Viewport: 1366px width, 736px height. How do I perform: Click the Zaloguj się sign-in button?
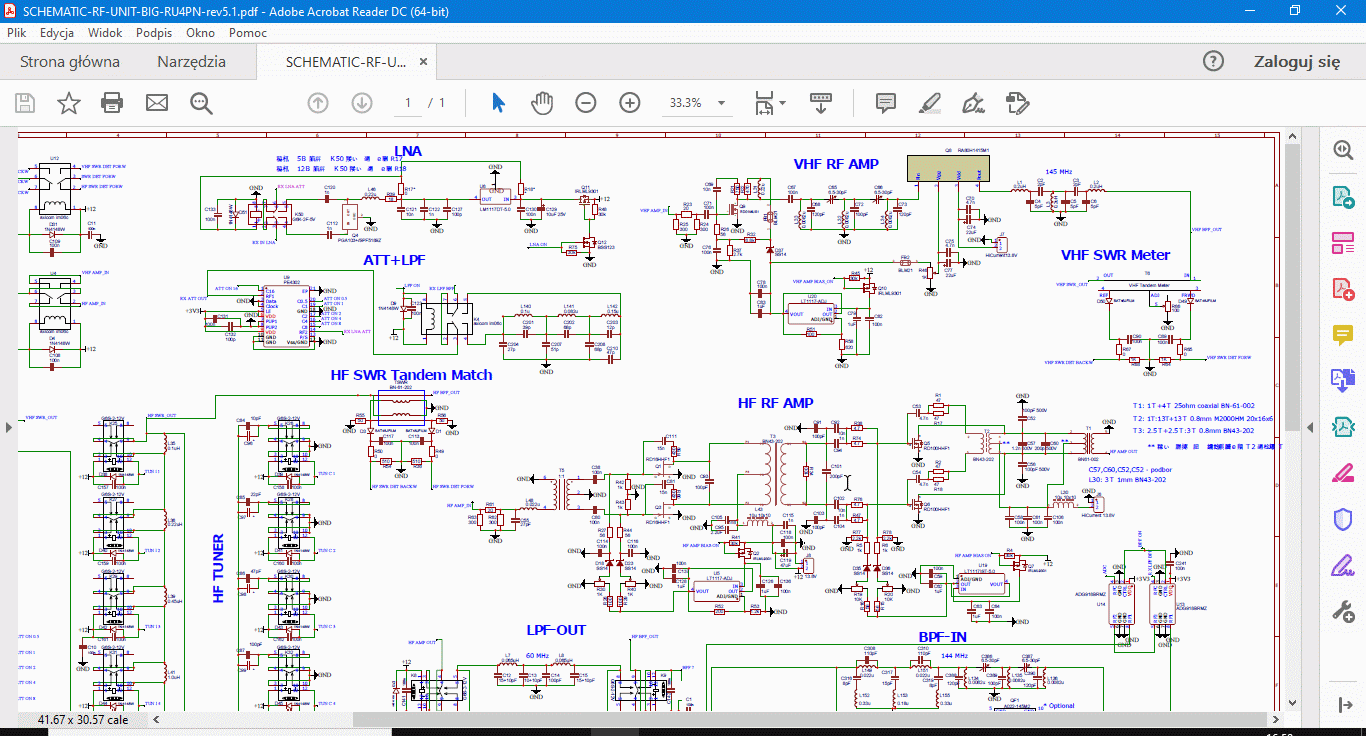[x=1297, y=62]
